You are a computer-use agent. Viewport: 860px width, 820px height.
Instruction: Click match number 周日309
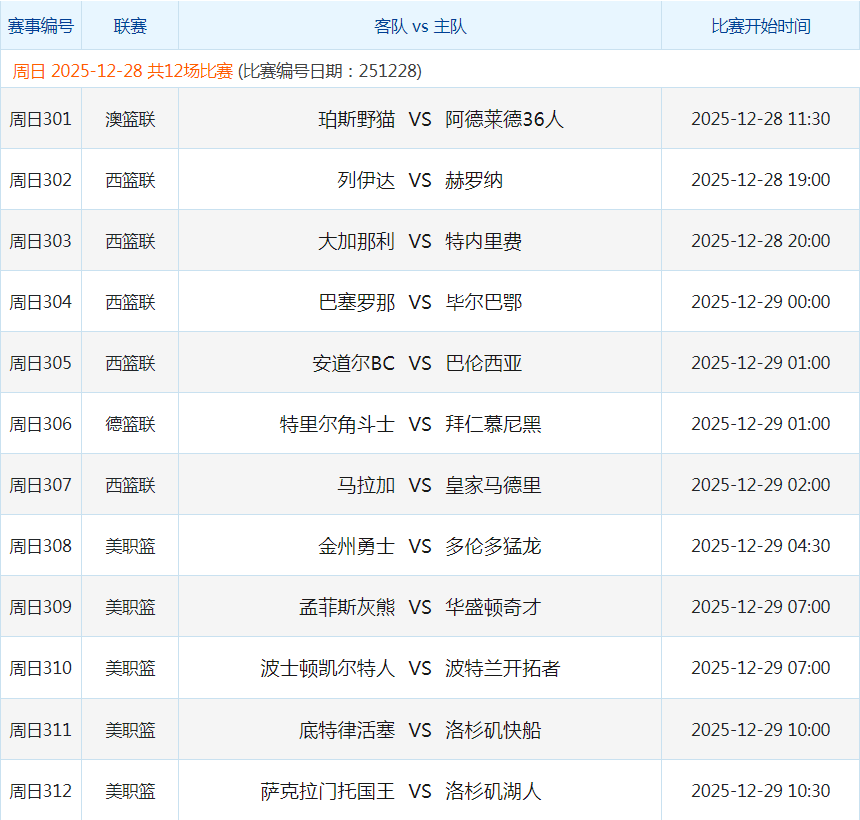click(41, 606)
